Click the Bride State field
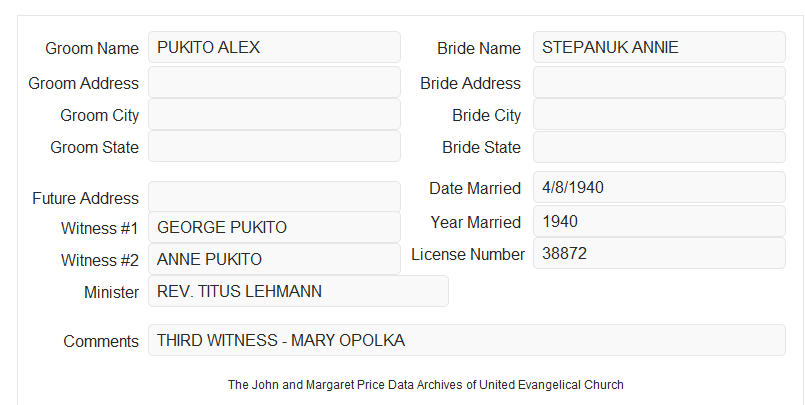 click(659, 147)
